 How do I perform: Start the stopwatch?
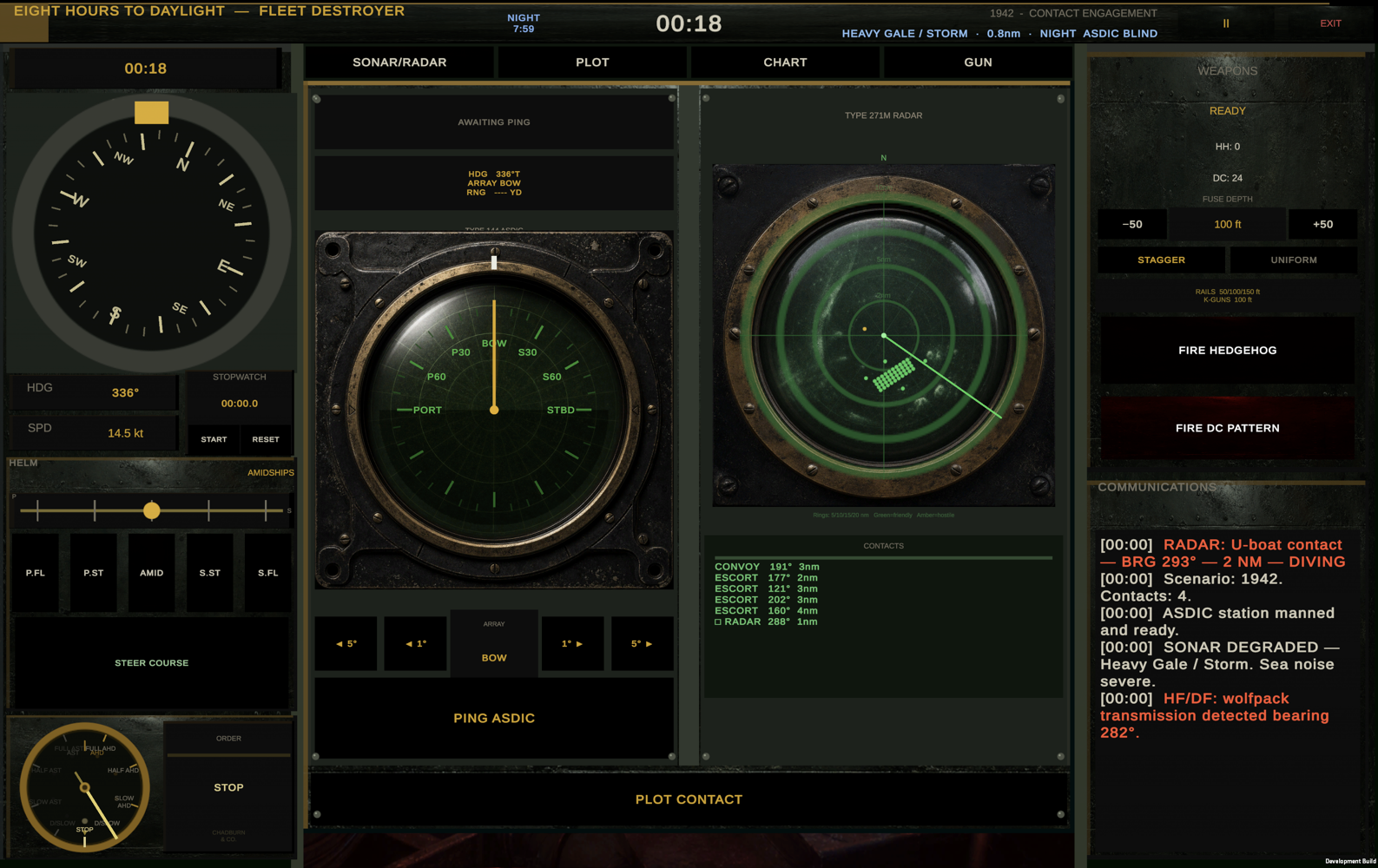(214, 439)
